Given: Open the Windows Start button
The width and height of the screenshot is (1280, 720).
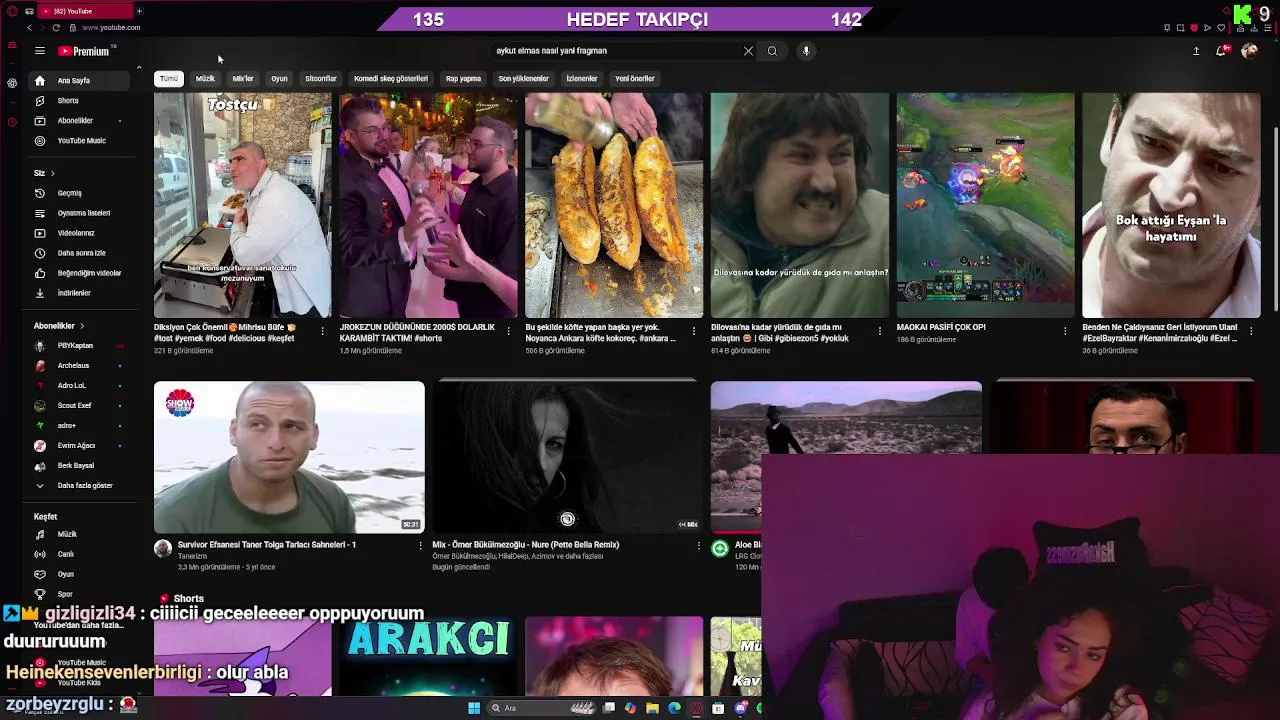Looking at the screenshot, I should coord(474,708).
